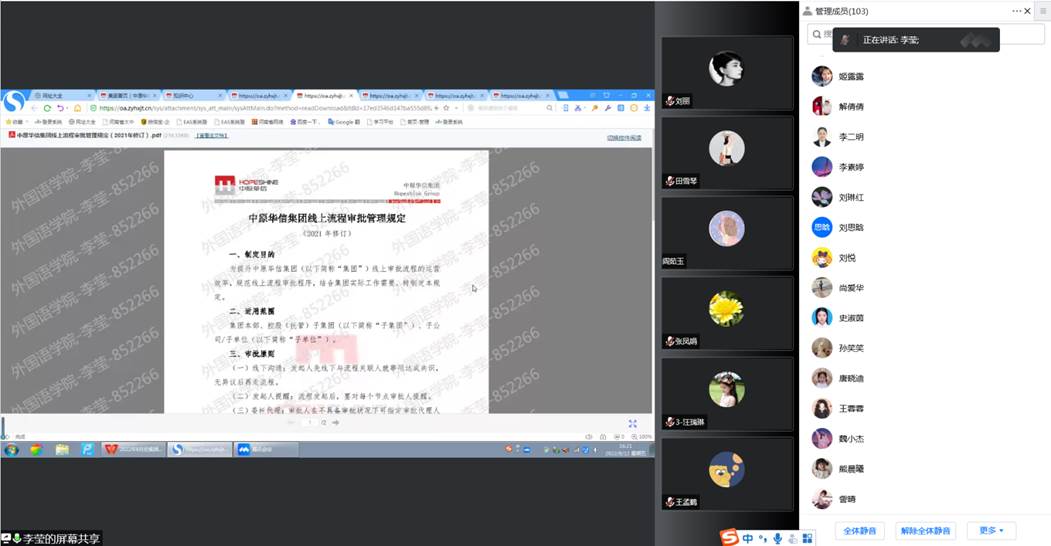Click 全体静音 to mute all members
Image resolution: width=1051 pixels, height=546 pixels.
point(860,530)
